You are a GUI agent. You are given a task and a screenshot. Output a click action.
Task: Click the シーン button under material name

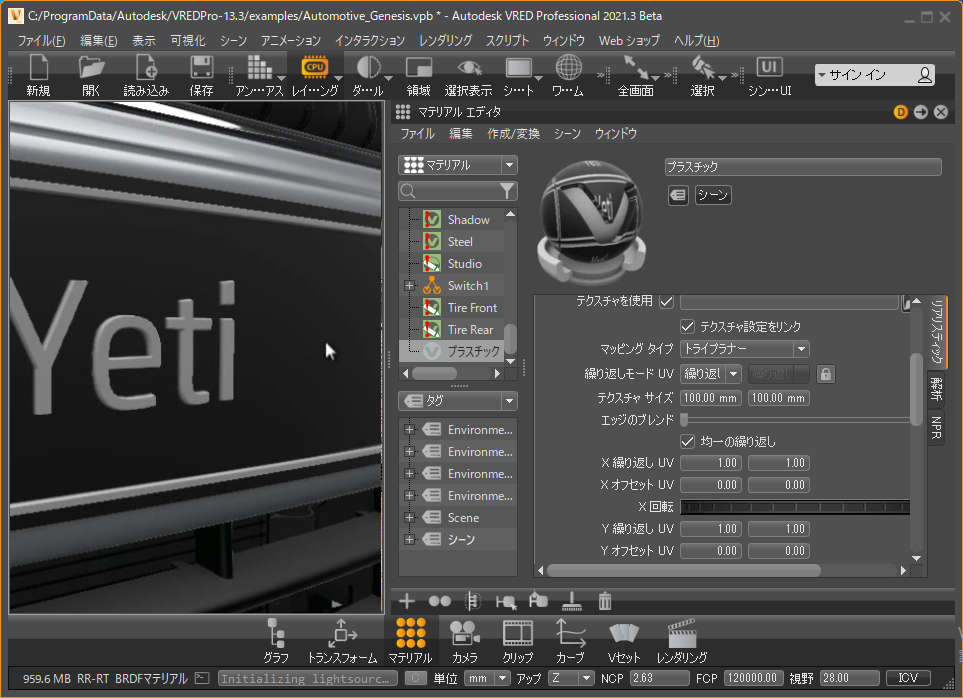[712, 195]
